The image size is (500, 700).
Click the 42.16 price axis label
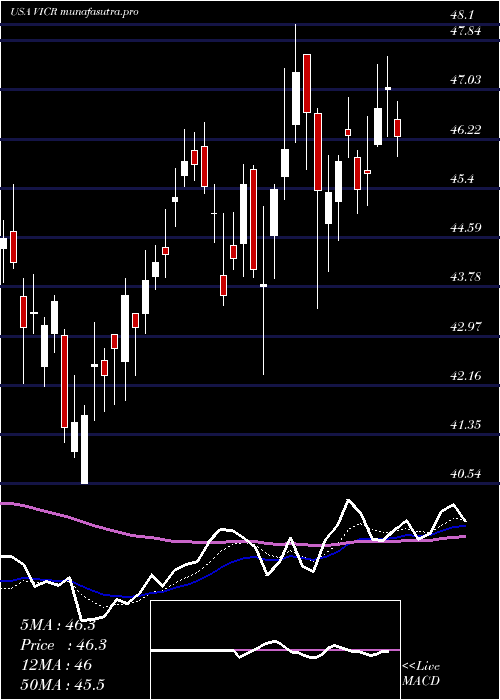click(466, 376)
